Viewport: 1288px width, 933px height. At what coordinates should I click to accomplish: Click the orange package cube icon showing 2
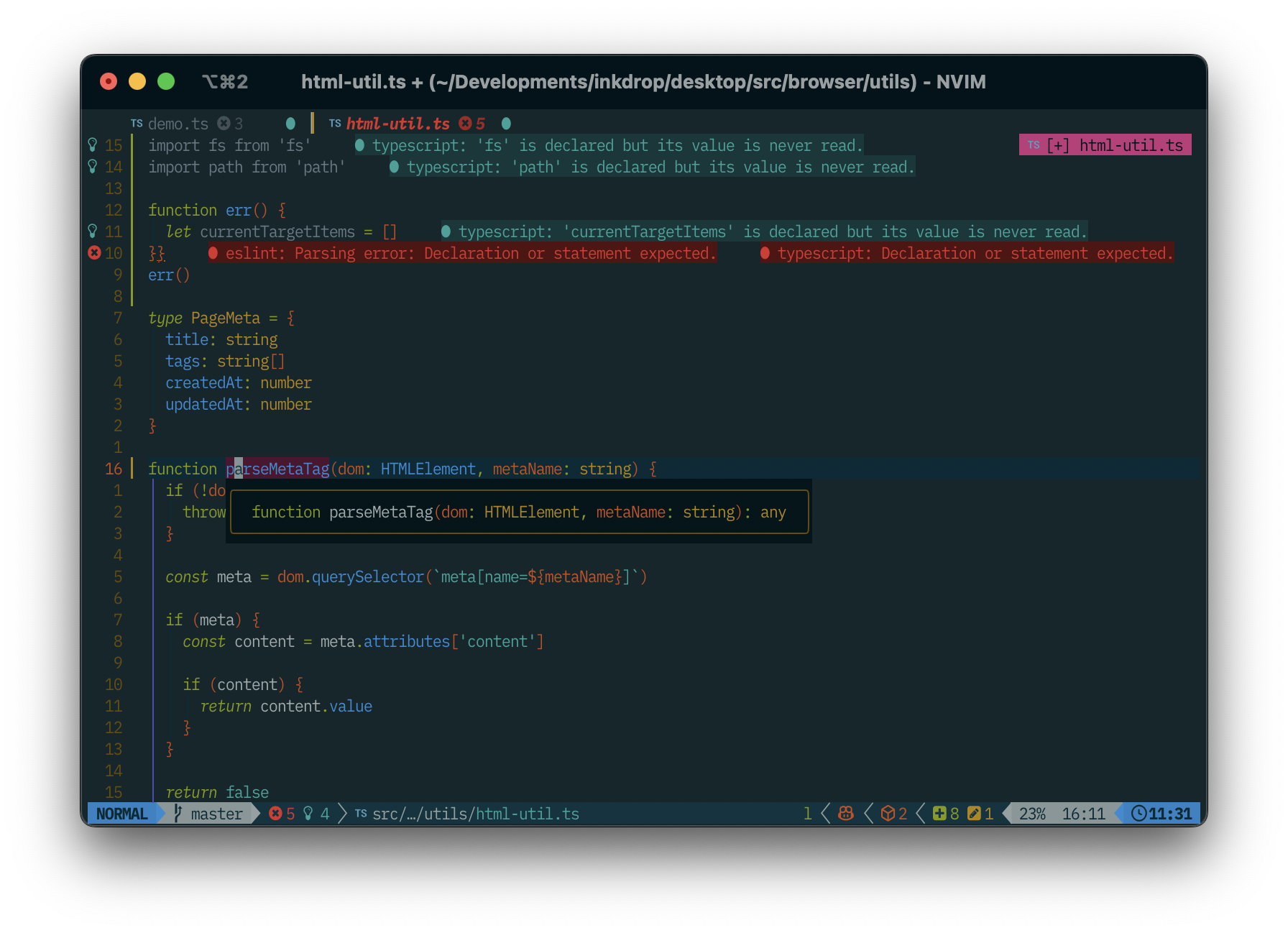pyautogui.click(x=888, y=814)
